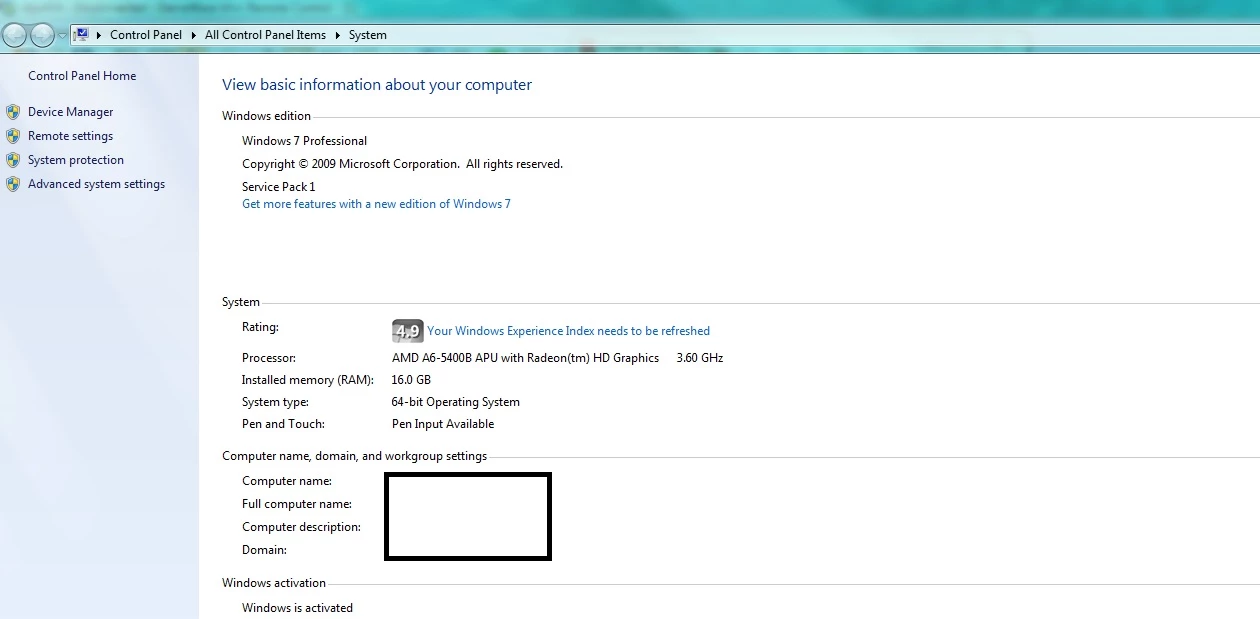1260x619 pixels.
Task: Click the Computer description label
Action: pyautogui.click(x=301, y=527)
